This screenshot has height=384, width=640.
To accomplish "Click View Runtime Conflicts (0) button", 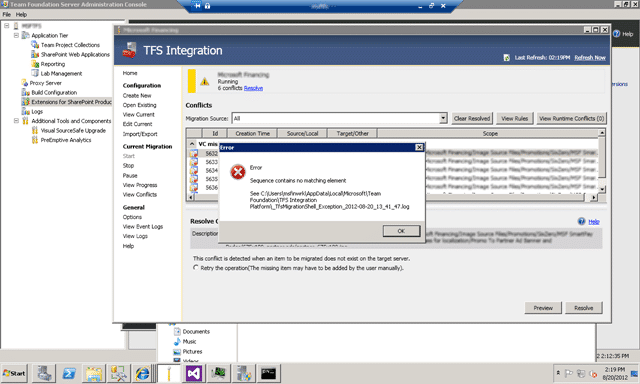I will tap(571, 118).
